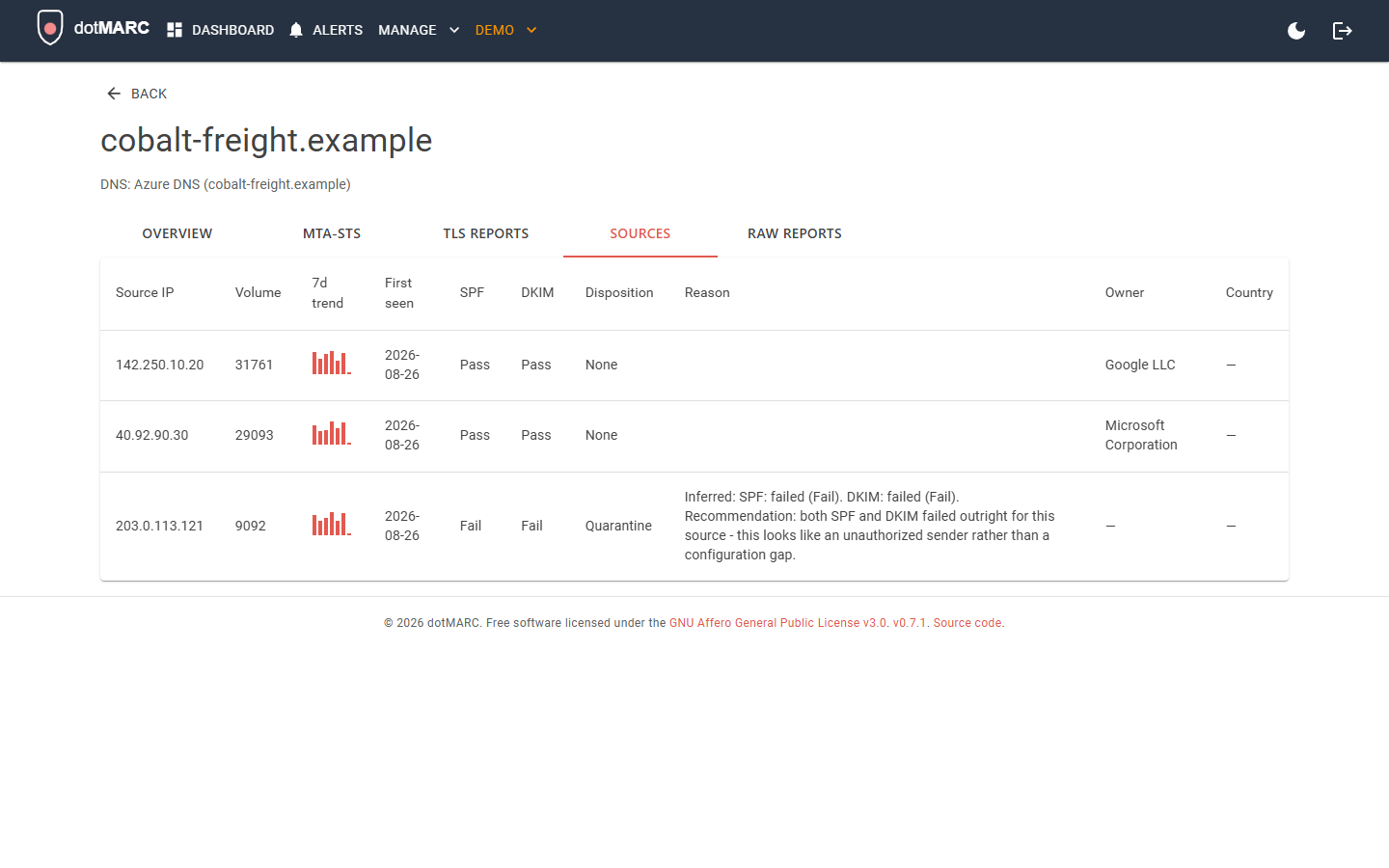Viewport: 1389px width, 868px height.
Task: Open the Demo menu
Action: [505, 30]
